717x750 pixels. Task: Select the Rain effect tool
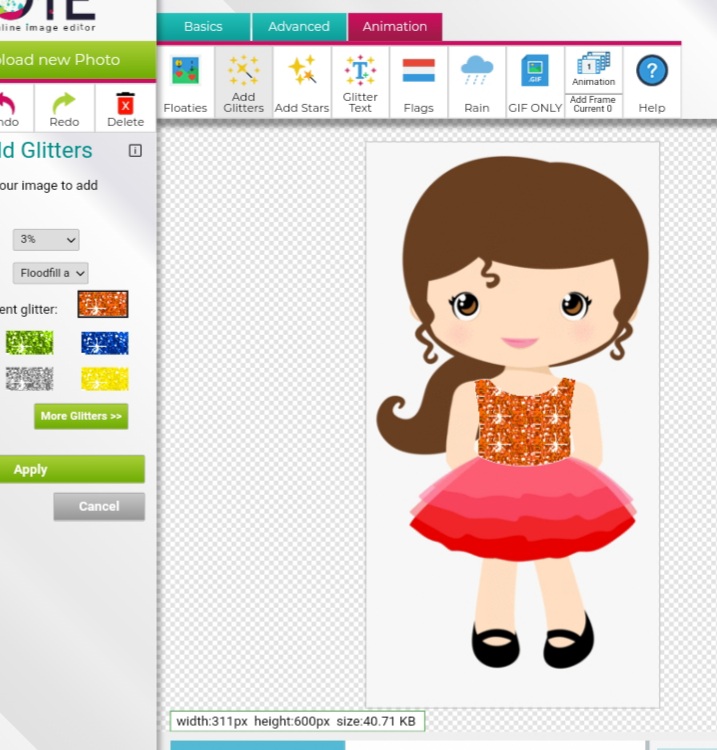click(x=477, y=82)
